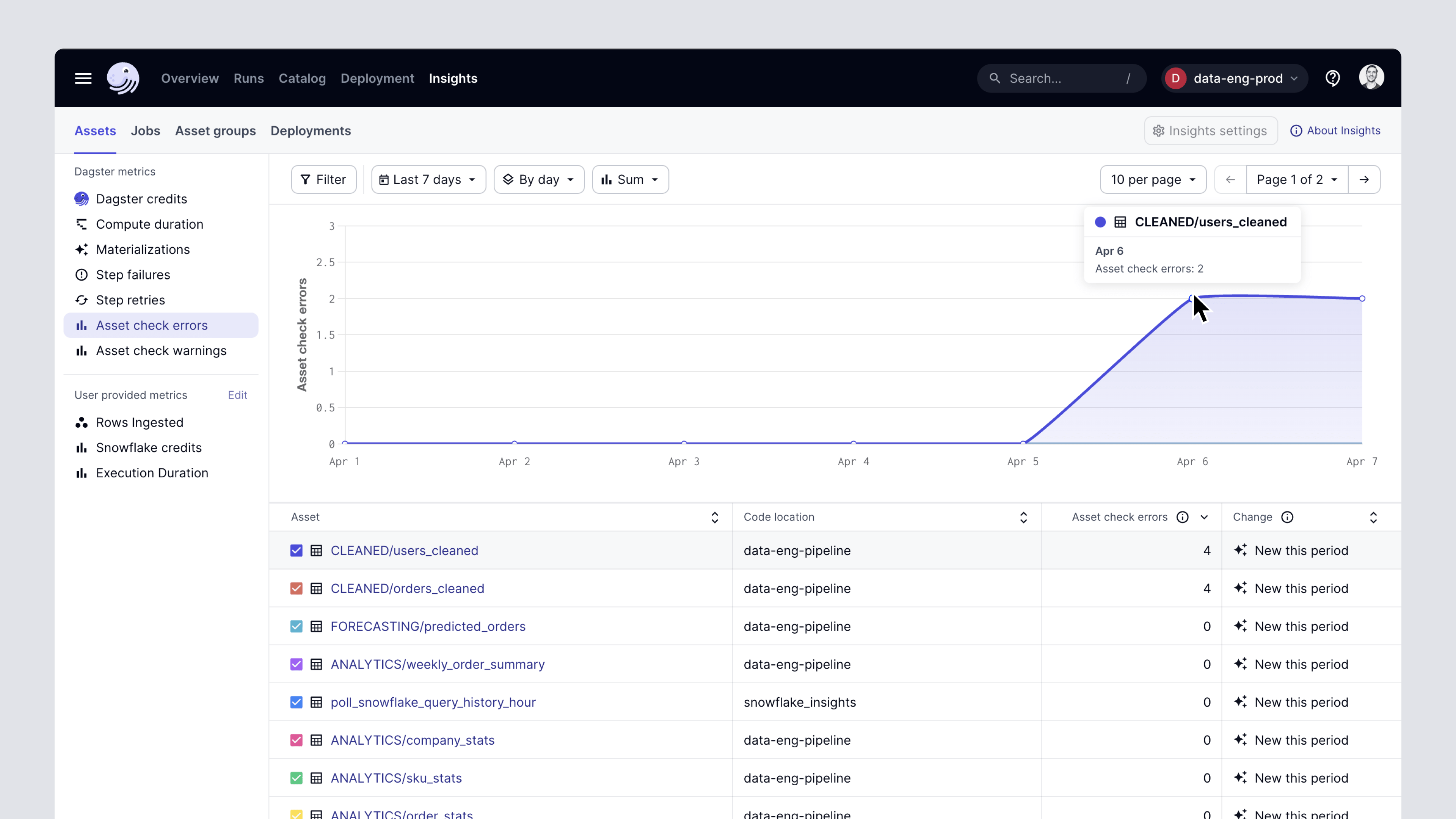Select Rows Ingested metric
This screenshot has height=819, width=1456.
point(160,423)
